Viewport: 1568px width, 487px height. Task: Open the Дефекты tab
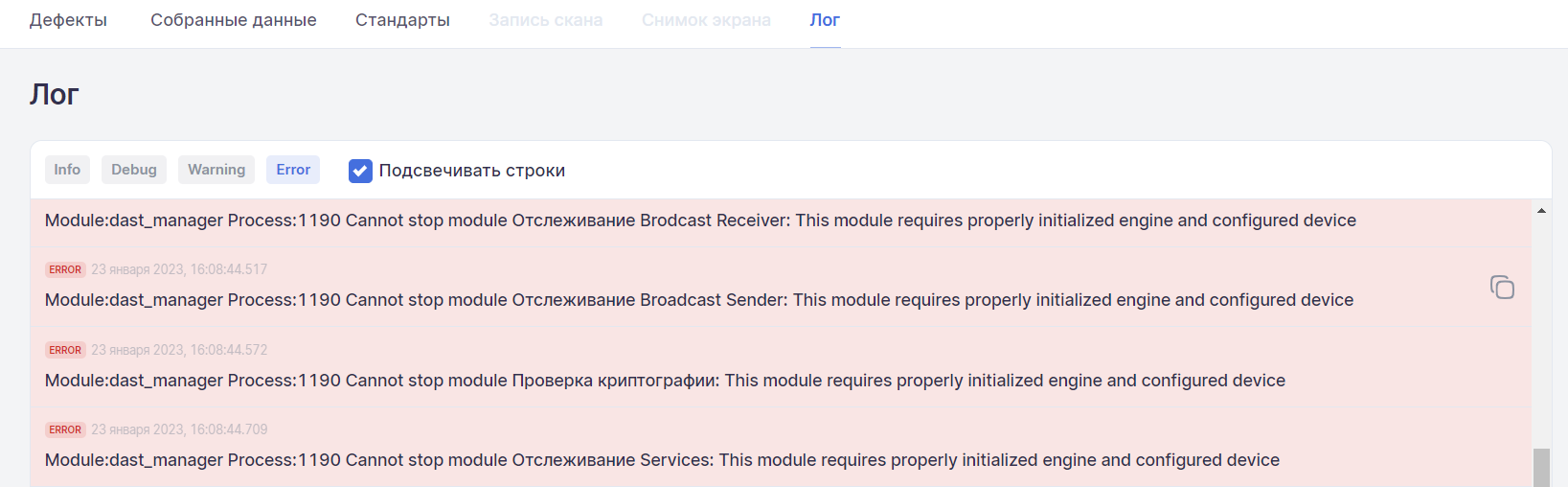click(68, 20)
